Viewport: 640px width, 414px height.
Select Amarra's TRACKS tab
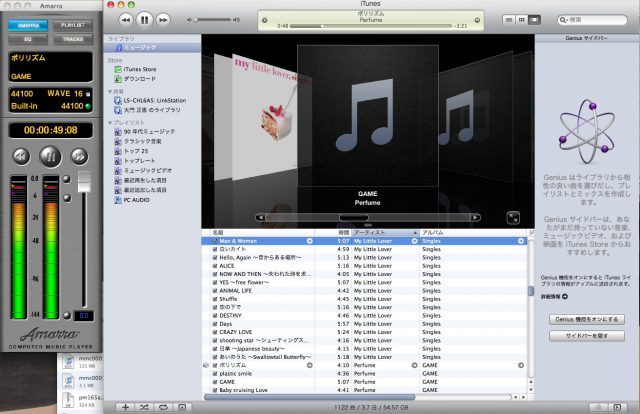pyautogui.click(x=73, y=39)
